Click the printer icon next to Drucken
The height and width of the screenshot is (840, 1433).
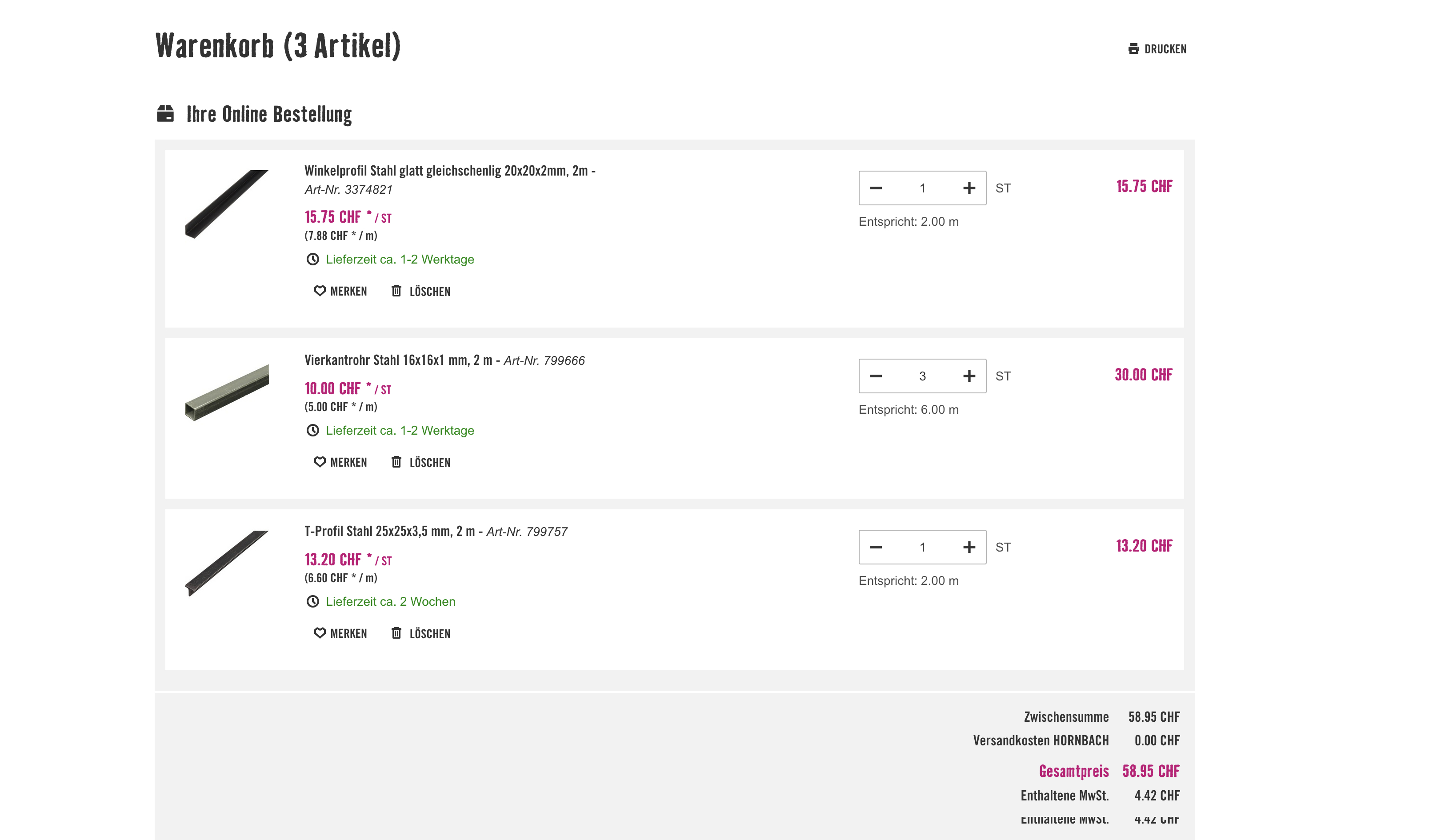tap(1133, 49)
